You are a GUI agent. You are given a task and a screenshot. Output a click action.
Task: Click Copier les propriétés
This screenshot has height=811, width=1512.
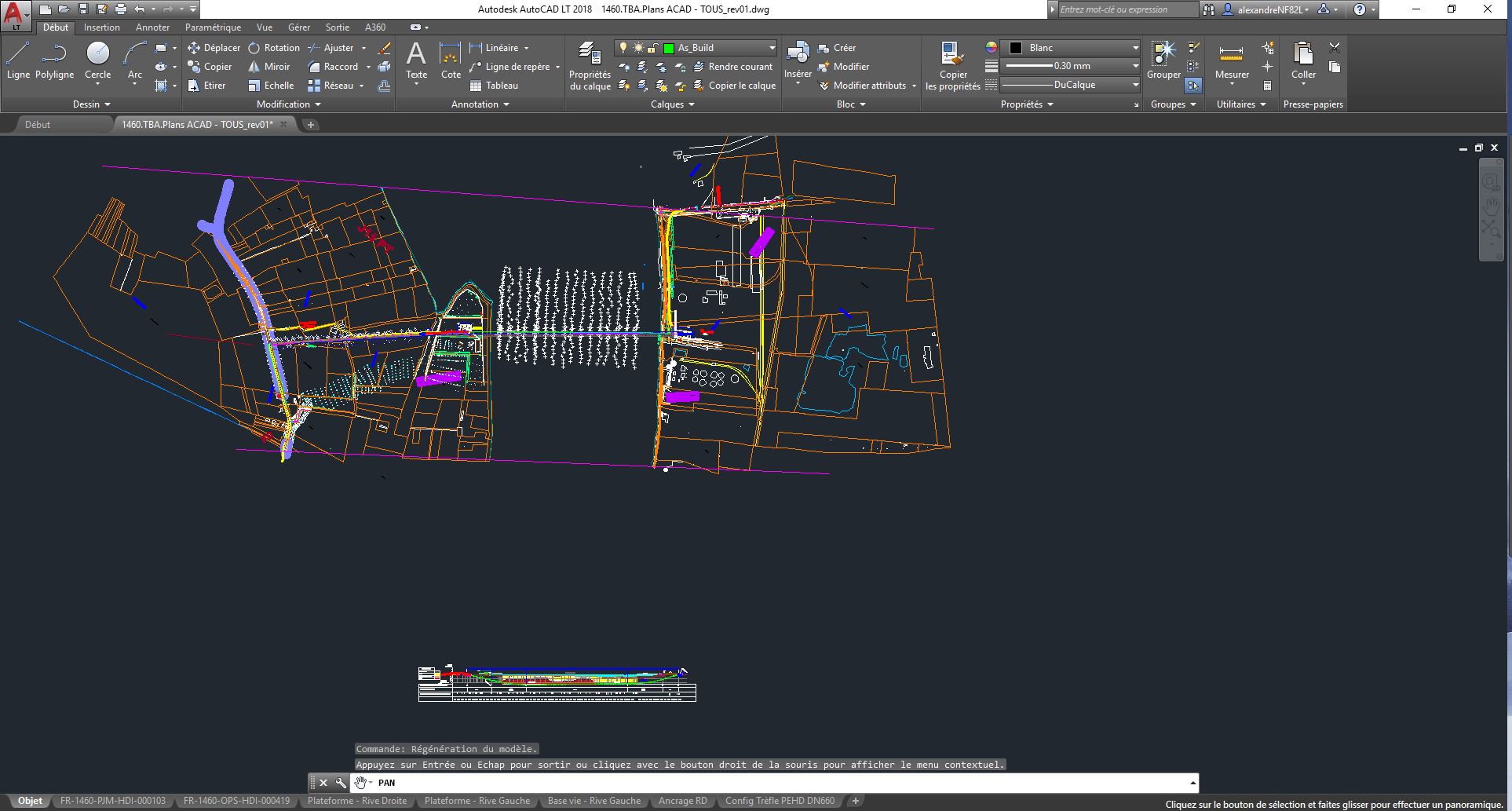[953, 66]
